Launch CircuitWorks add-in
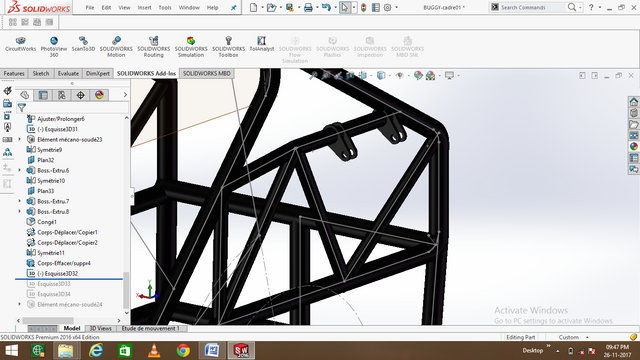 tap(20, 44)
